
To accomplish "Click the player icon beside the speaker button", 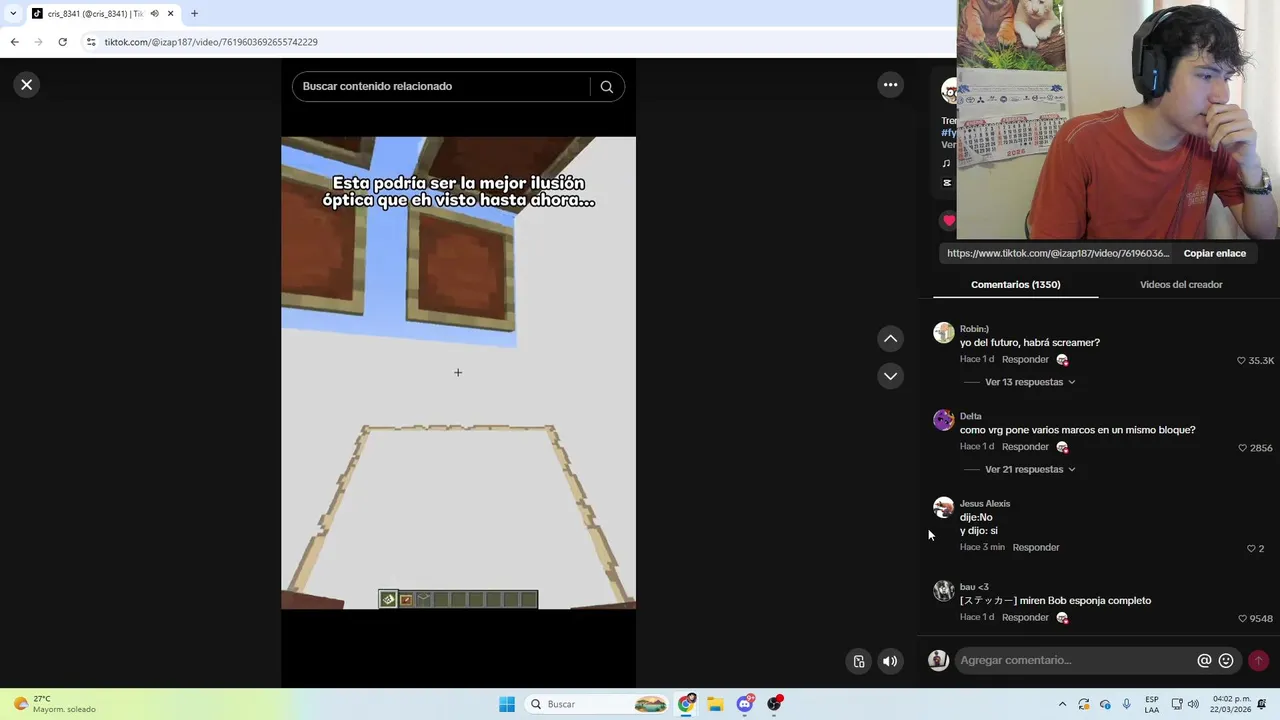I will tap(859, 661).
